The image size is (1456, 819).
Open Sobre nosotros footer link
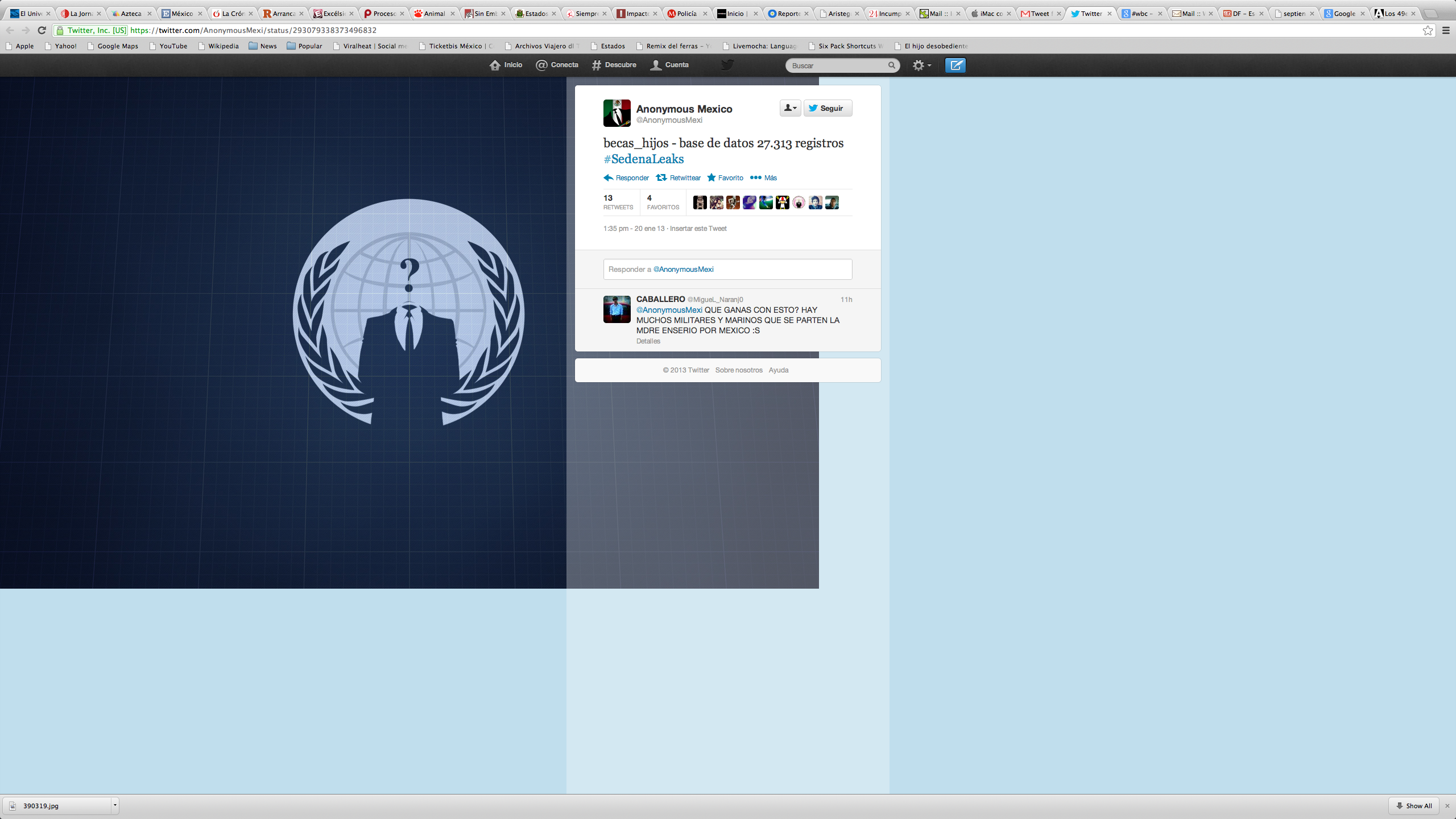739,370
